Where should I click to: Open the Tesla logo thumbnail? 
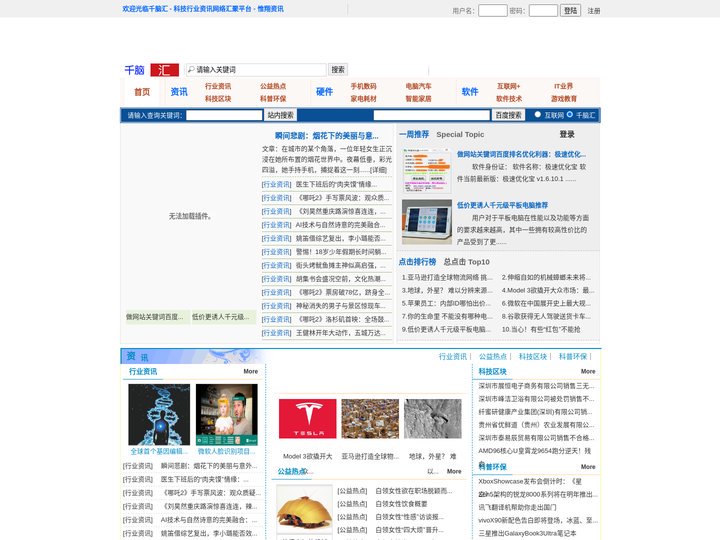(308, 419)
